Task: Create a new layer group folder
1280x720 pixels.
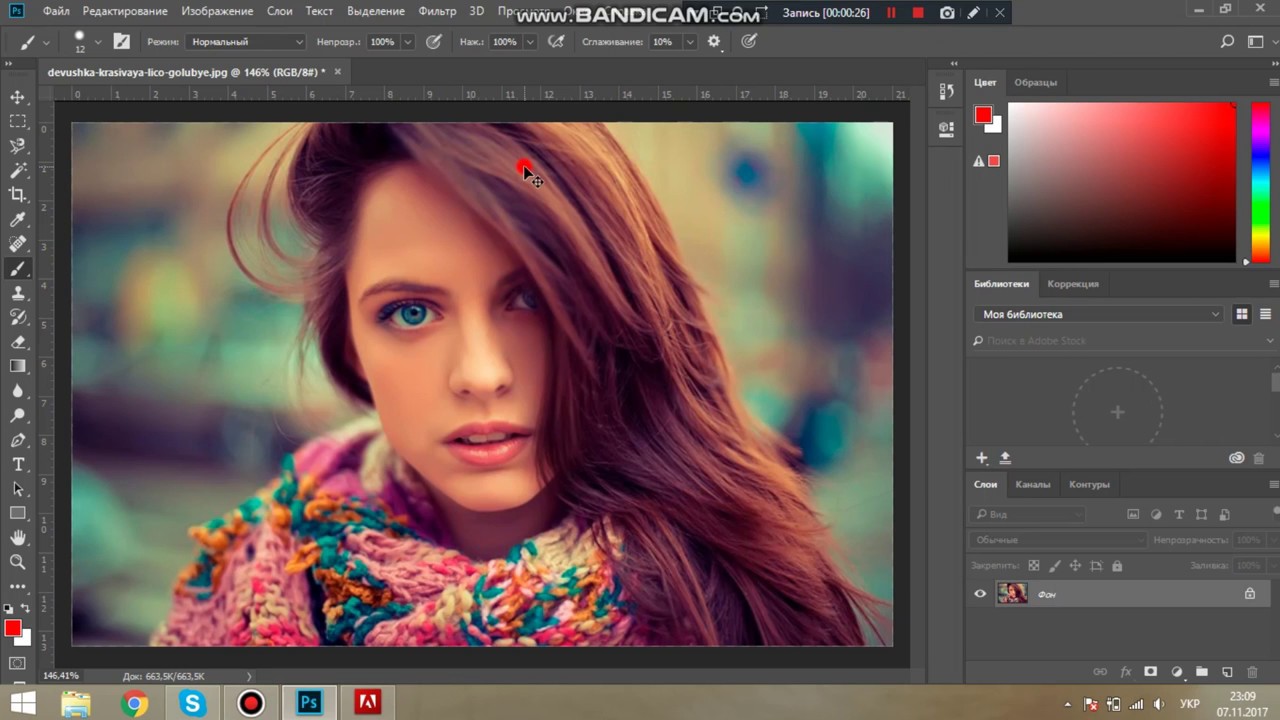Action: tap(1202, 672)
